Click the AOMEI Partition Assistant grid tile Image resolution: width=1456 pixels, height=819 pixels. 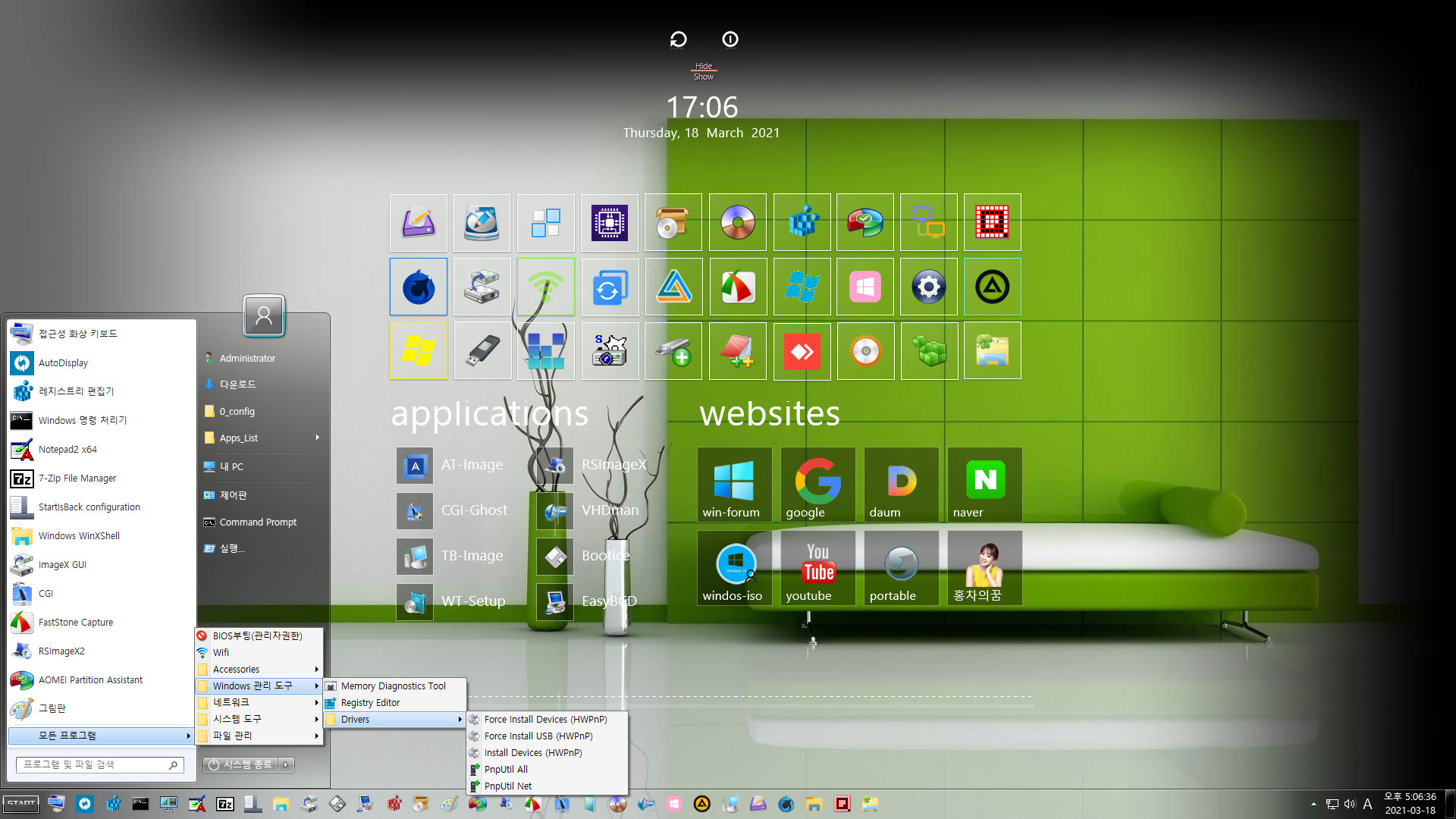(865, 222)
